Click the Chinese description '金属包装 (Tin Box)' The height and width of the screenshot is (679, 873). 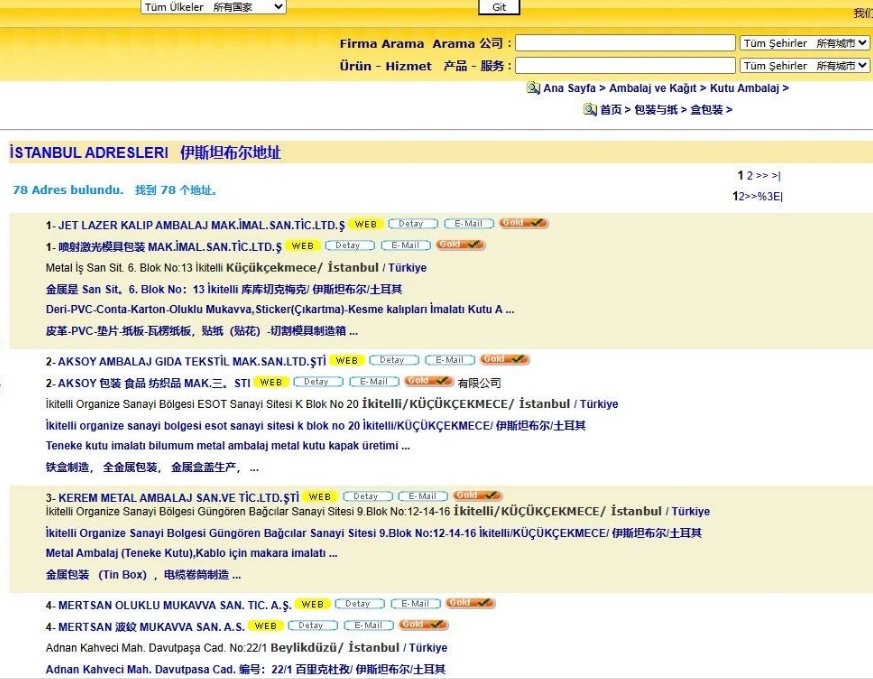[143, 575]
